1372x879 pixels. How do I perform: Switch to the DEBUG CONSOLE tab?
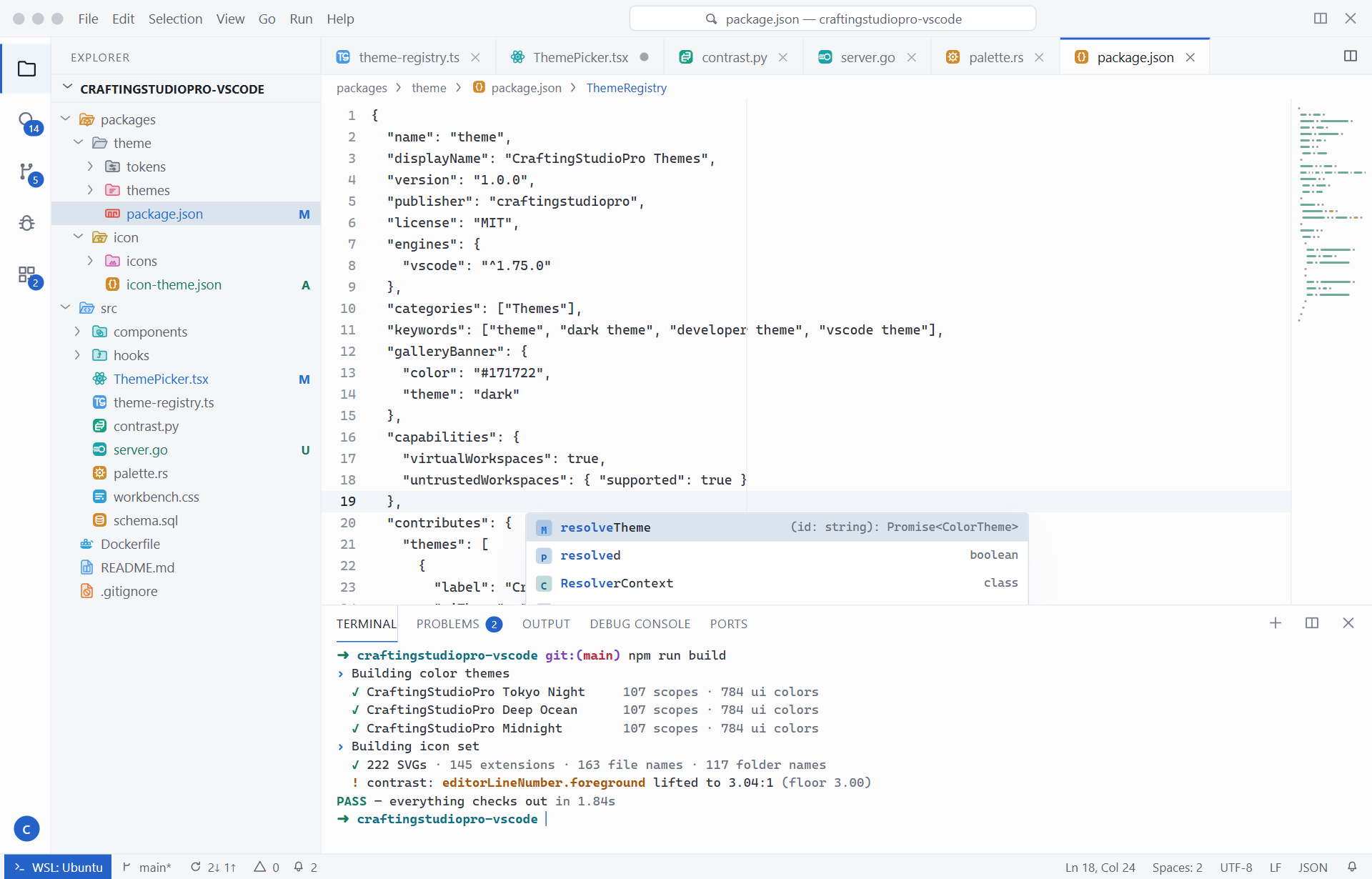pos(640,624)
